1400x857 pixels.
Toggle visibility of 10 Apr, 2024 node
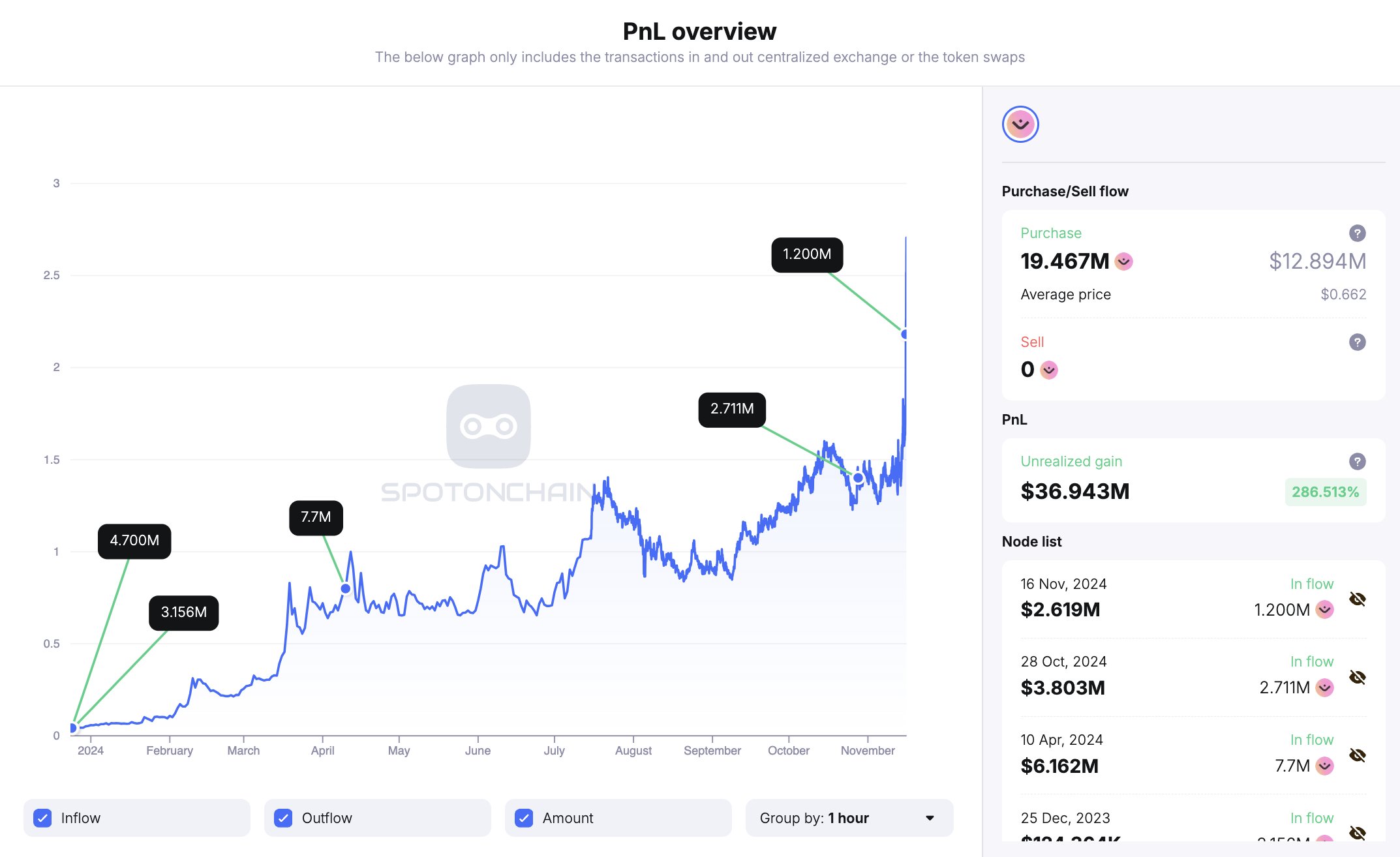click(1358, 755)
